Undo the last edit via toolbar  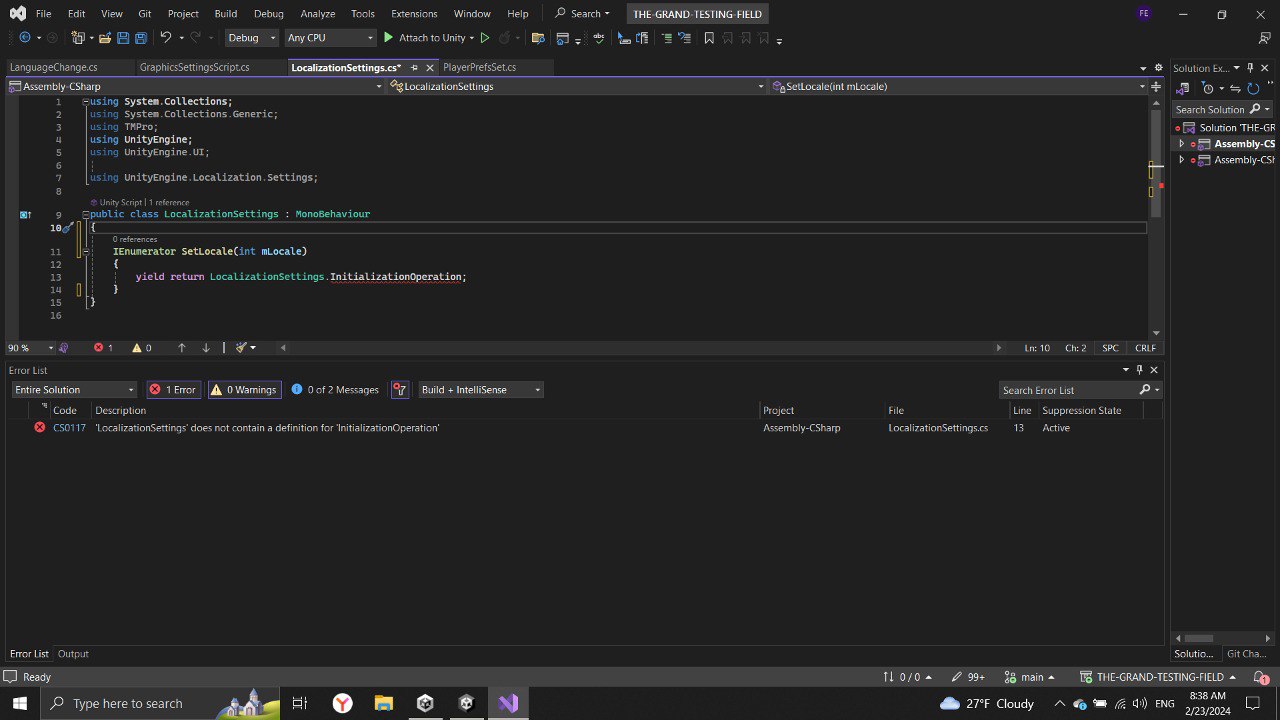(165, 37)
